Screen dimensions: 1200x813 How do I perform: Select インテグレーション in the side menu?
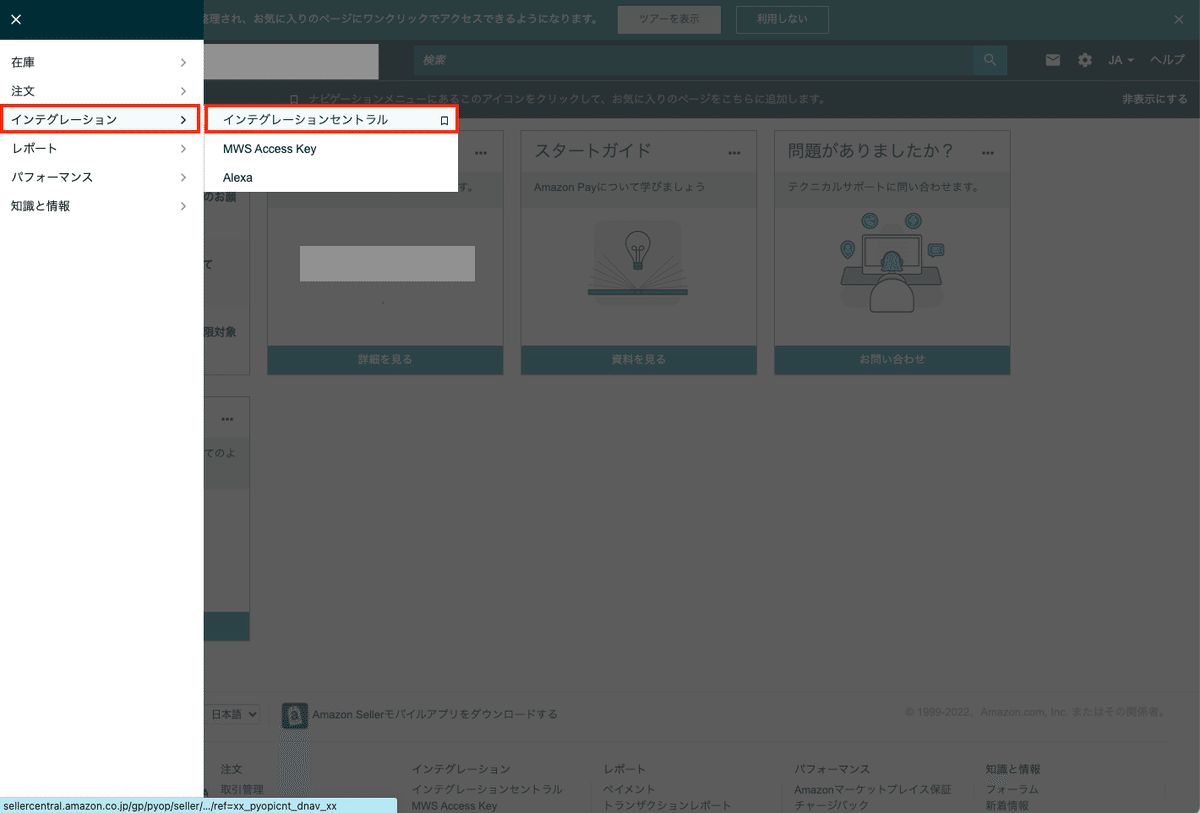[100, 120]
